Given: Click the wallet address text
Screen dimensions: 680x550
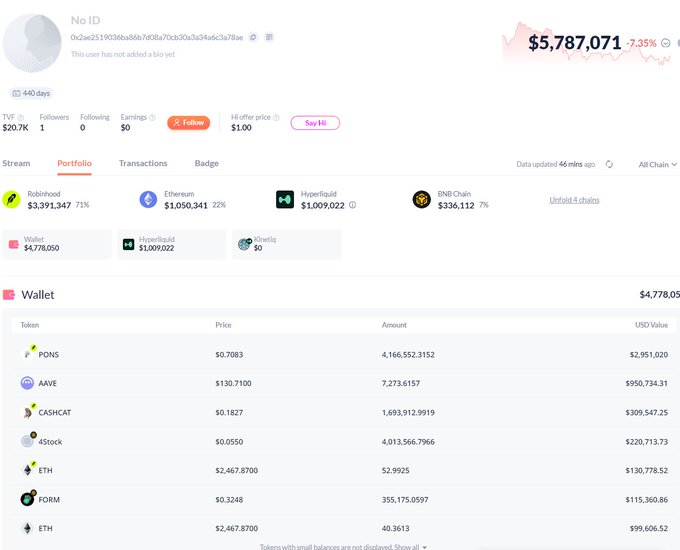Looking at the screenshot, I should pos(157,37).
